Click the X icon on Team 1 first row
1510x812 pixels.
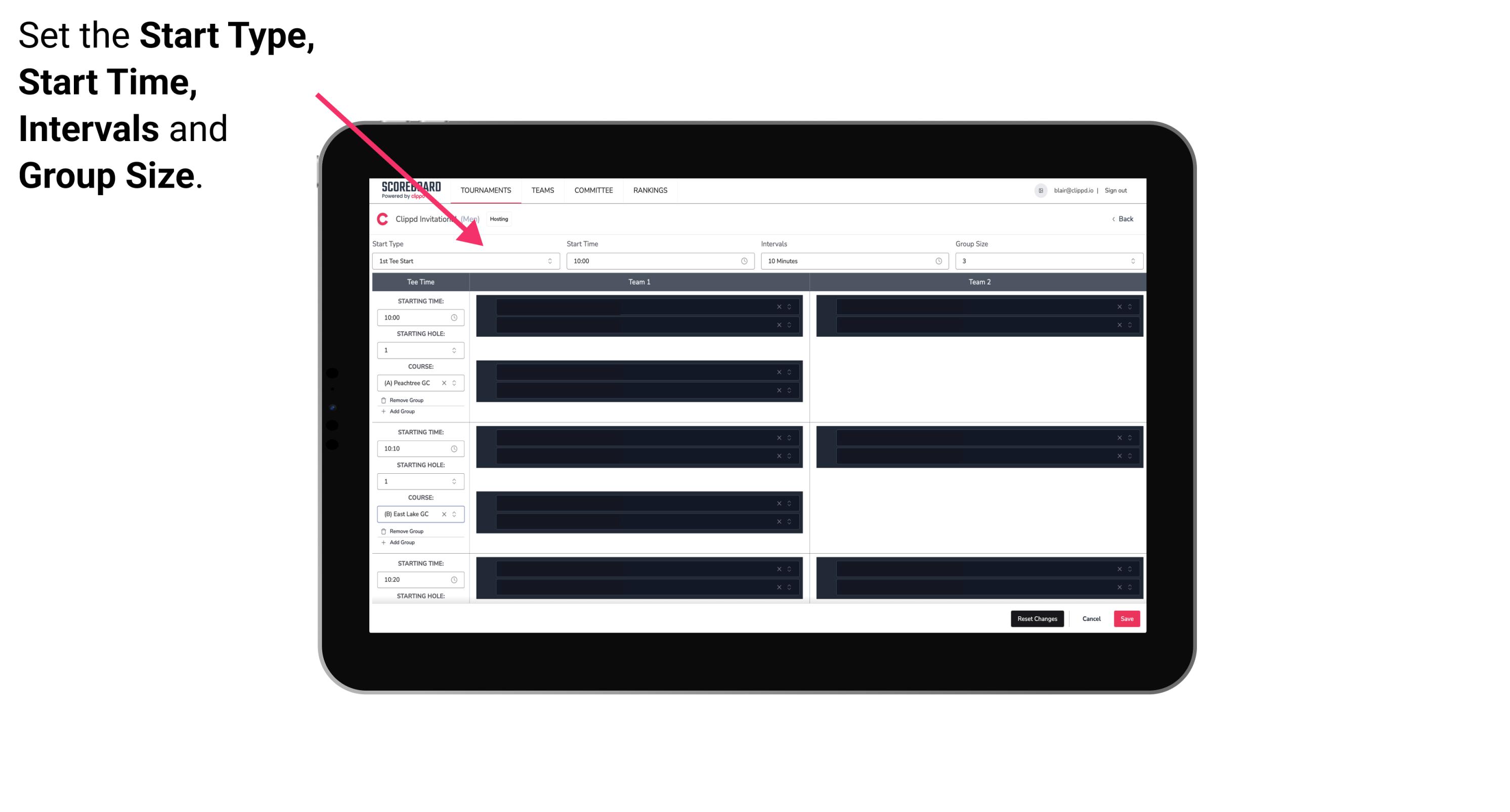(x=780, y=306)
